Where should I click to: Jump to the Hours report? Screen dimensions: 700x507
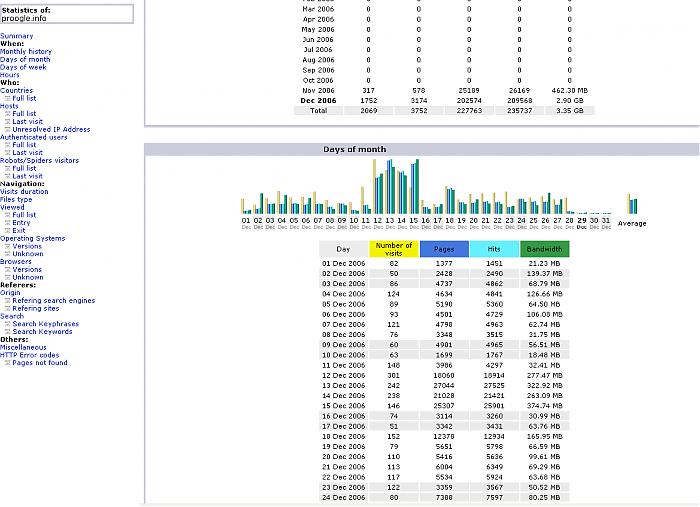pyautogui.click(x=10, y=75)
